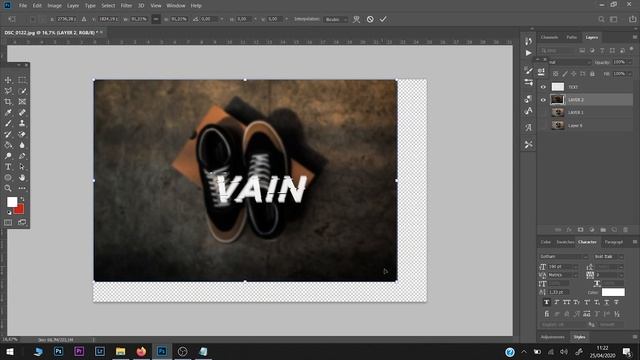Switch to the Channels tab
640x360 pixels.
549,37
